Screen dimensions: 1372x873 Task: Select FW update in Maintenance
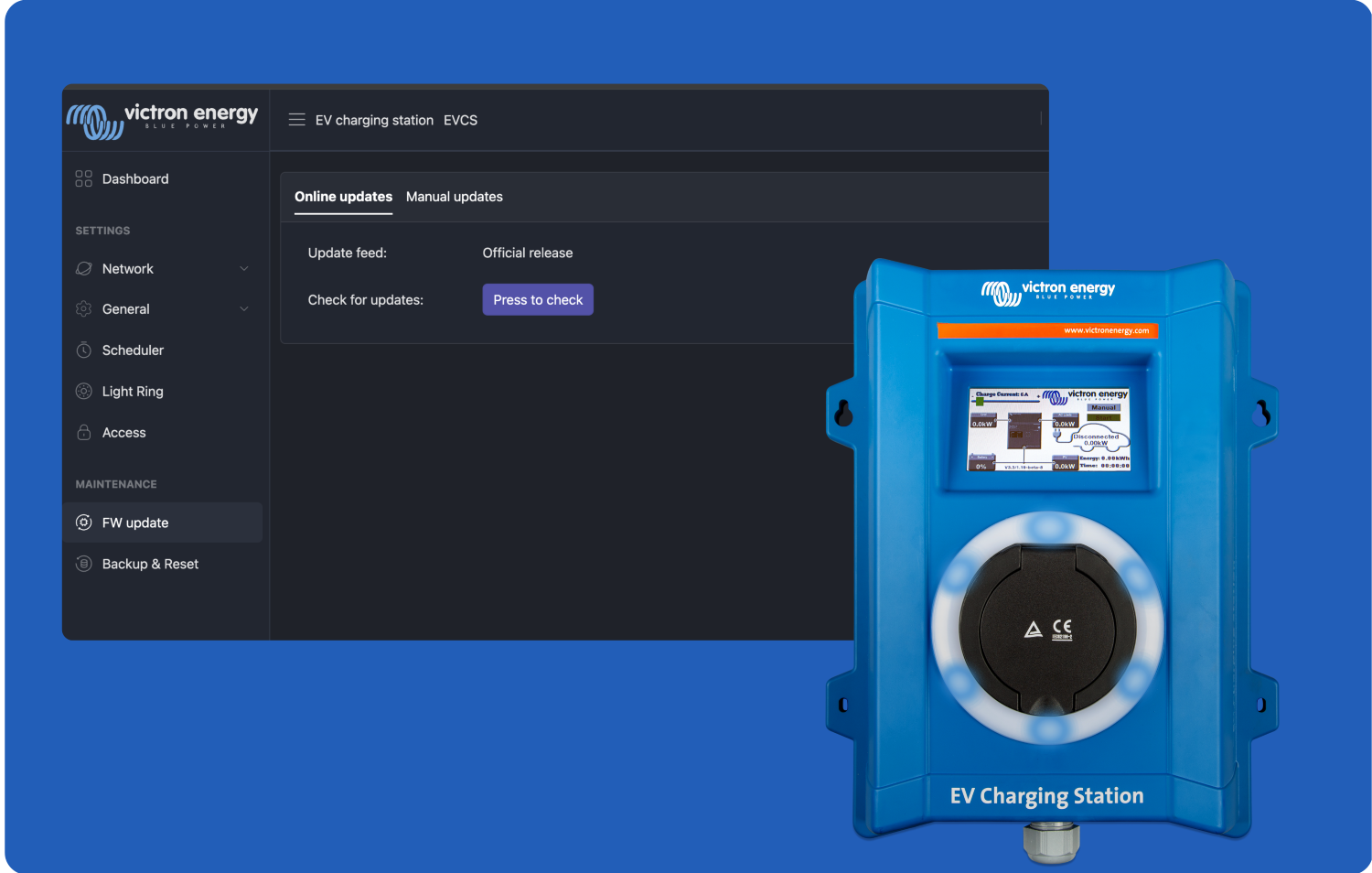(163, 523)
